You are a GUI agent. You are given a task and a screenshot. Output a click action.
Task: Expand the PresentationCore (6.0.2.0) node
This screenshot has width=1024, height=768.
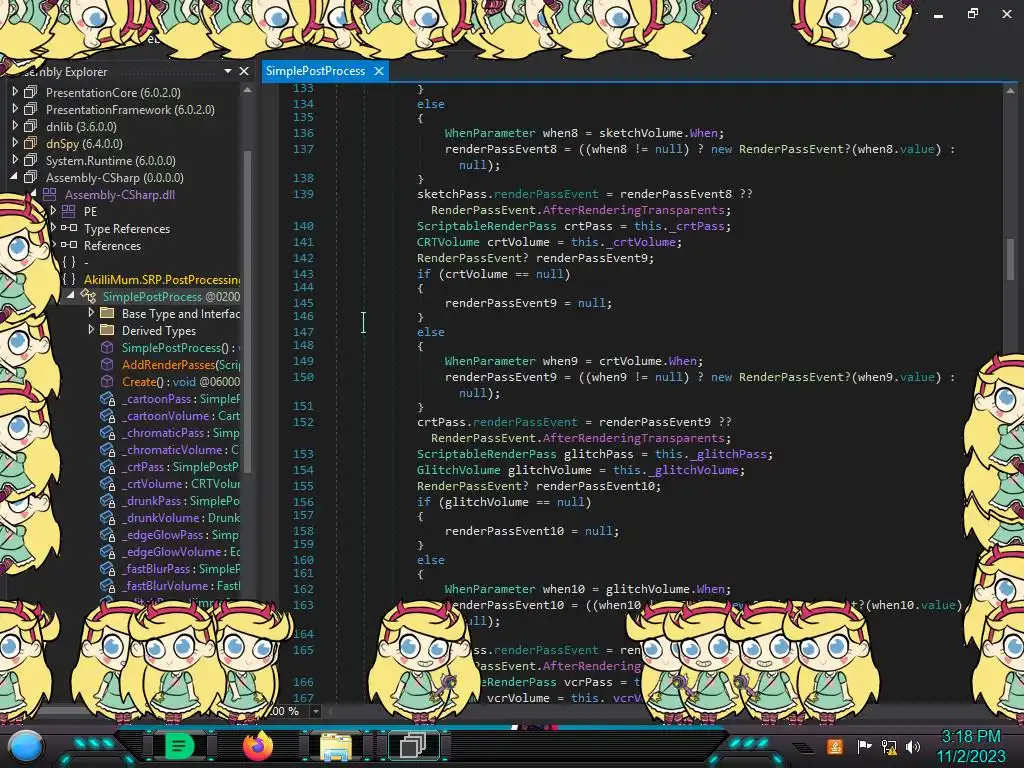[15, 92]
